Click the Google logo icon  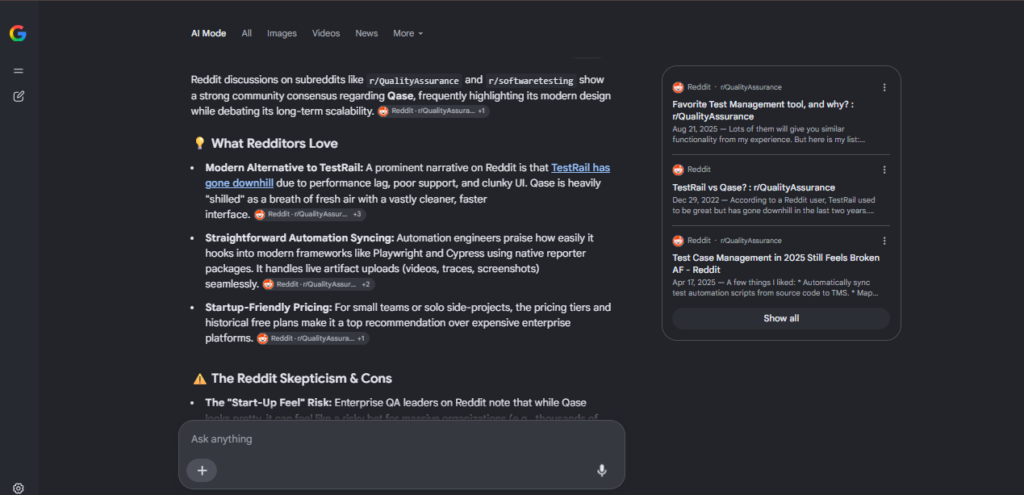(x=18, y=33)
